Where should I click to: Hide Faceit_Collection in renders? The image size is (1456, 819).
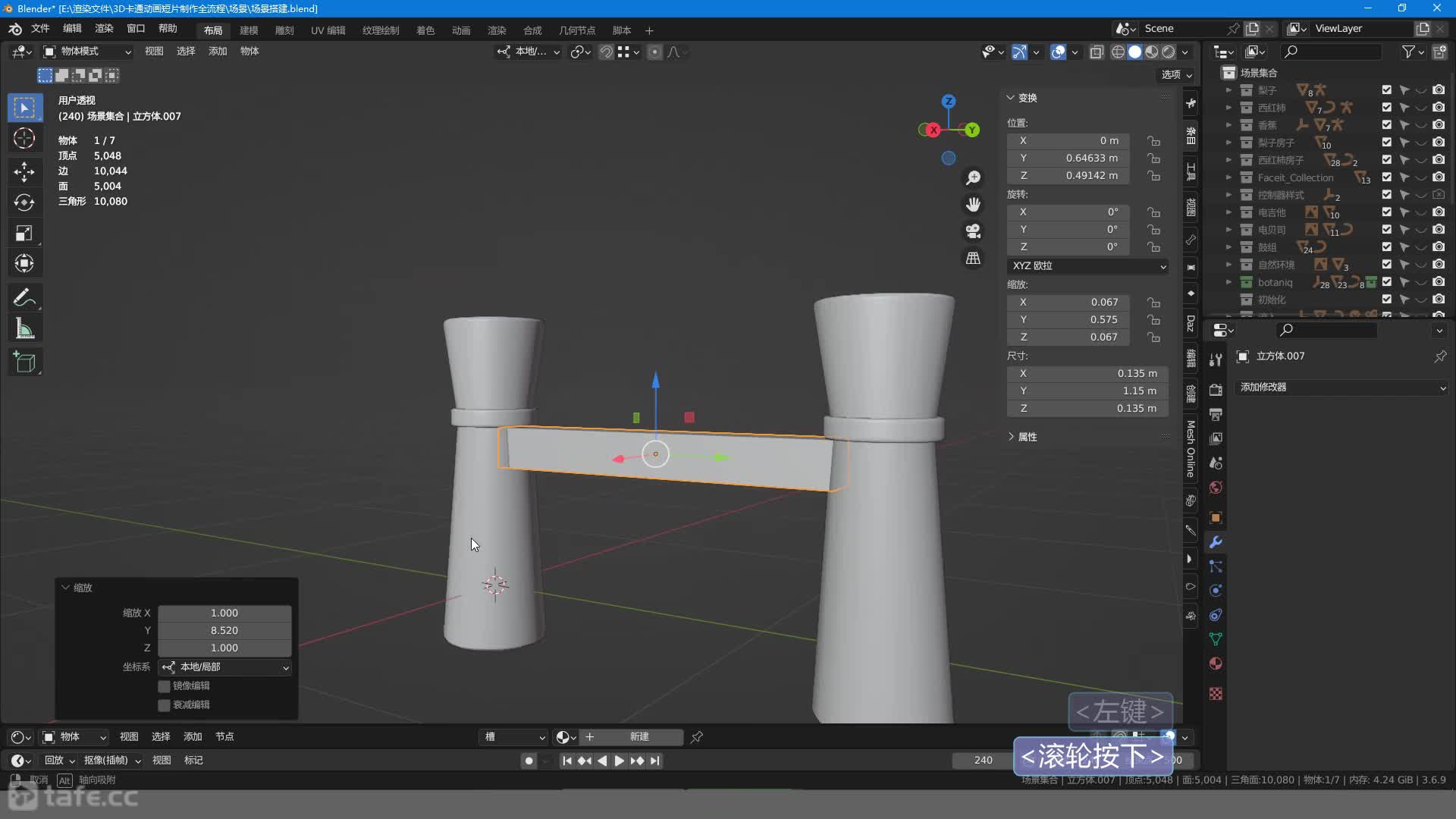point(1439,177)
